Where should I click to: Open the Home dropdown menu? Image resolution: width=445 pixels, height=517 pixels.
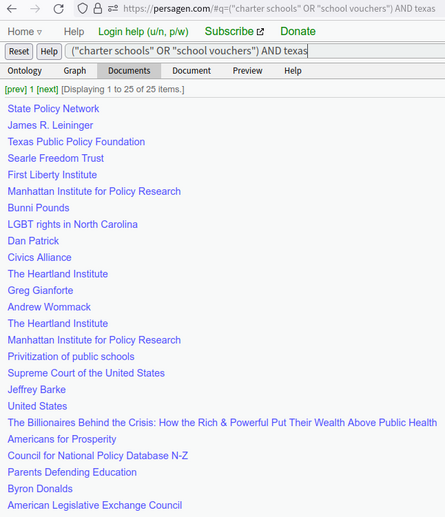coord(25,32)
